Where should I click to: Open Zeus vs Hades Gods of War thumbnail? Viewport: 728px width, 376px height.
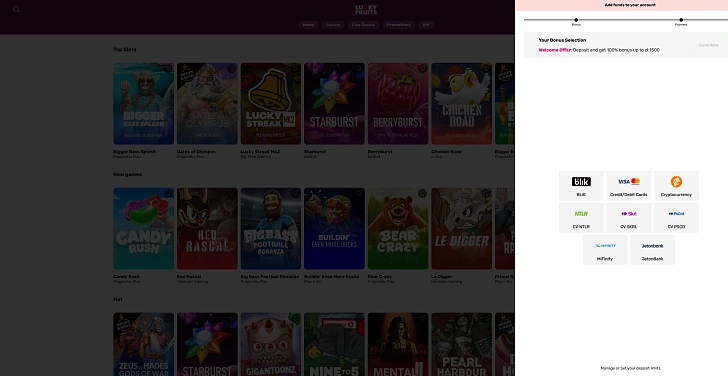point(143,344)
